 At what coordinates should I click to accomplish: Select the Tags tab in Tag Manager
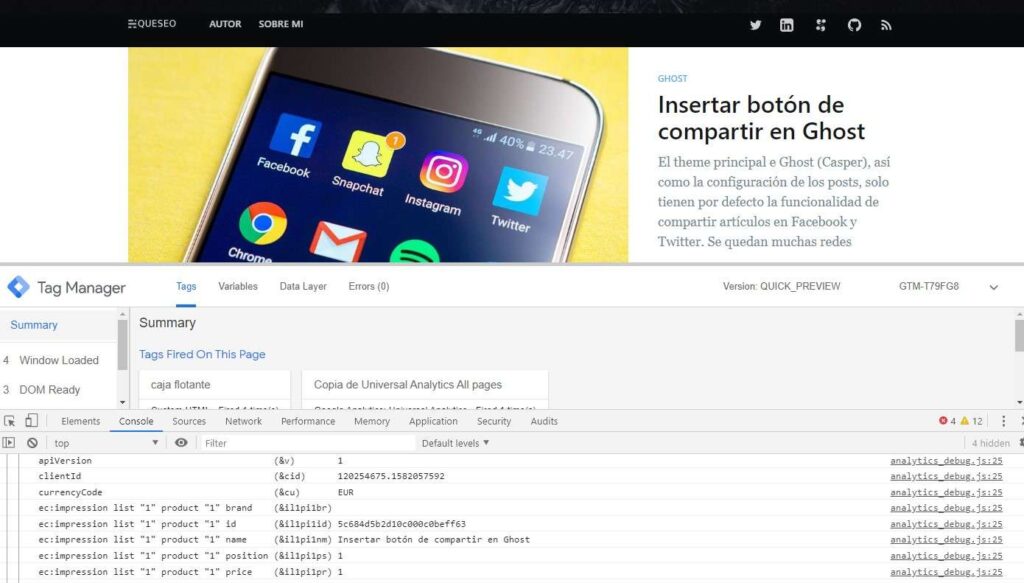(186, 287)
